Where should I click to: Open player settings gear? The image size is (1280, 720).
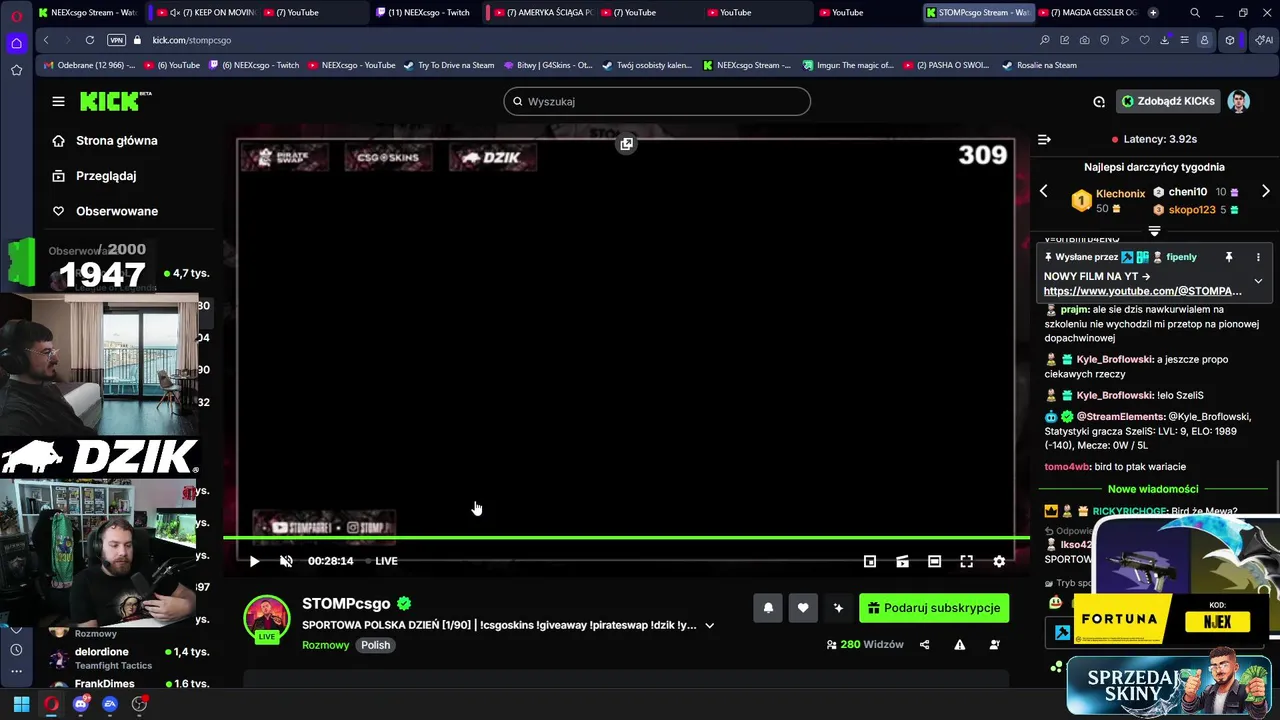click(999, 561)
